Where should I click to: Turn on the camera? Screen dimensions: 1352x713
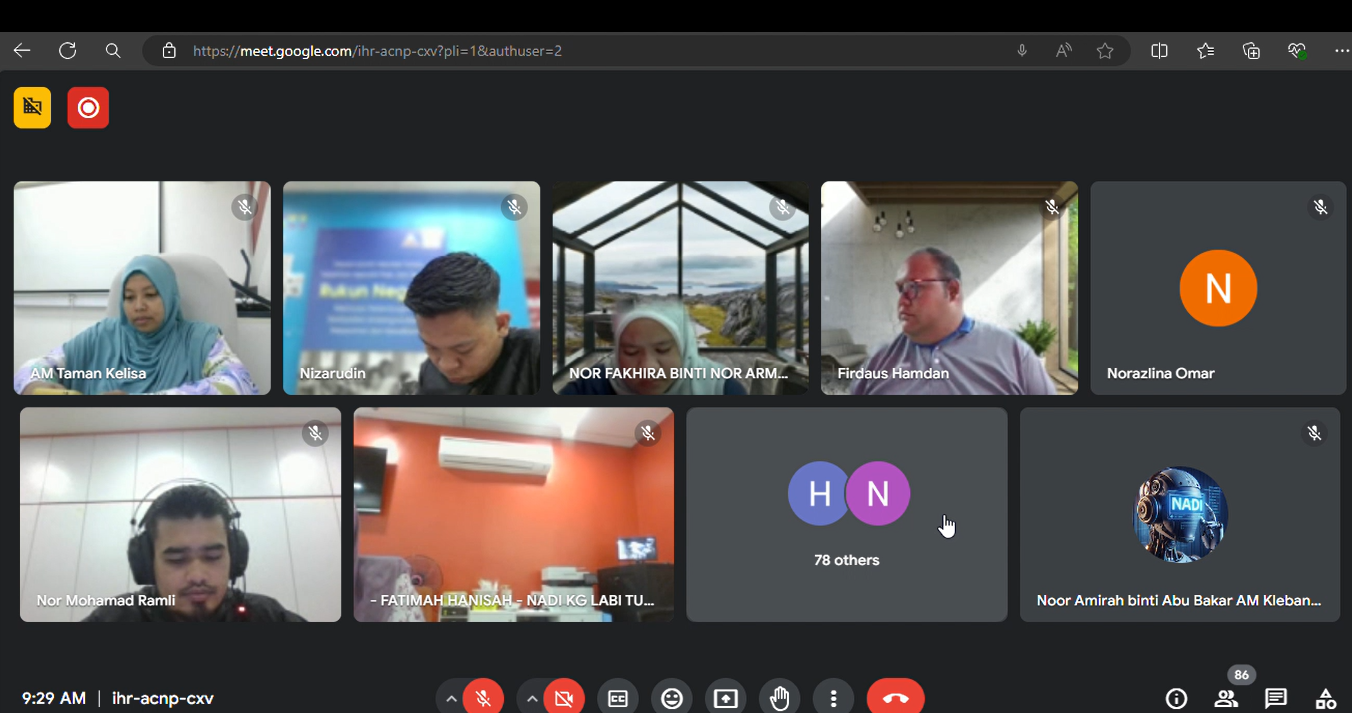point(564,698)
